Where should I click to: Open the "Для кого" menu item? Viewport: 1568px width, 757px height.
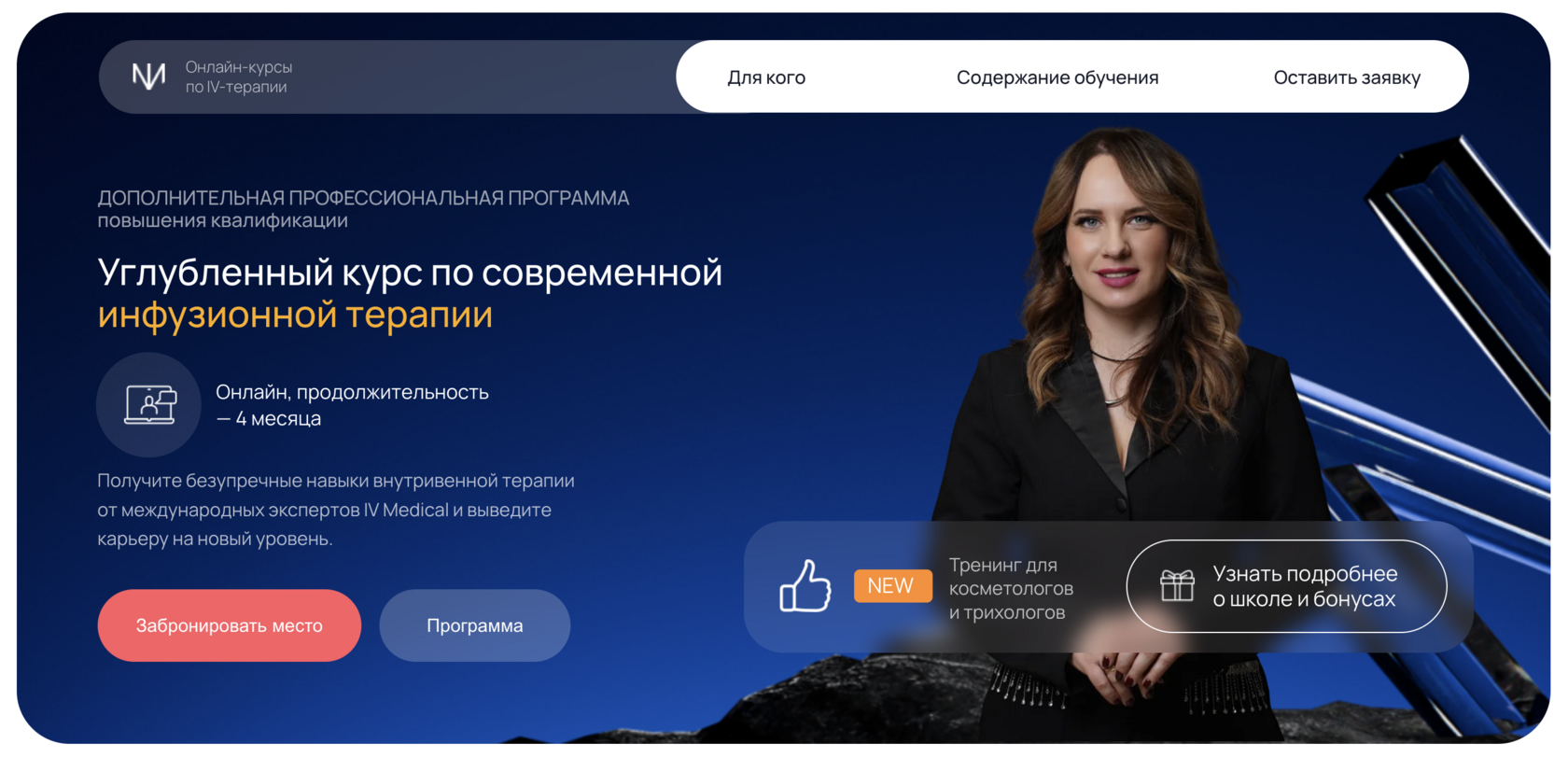[x=766, y=77]
